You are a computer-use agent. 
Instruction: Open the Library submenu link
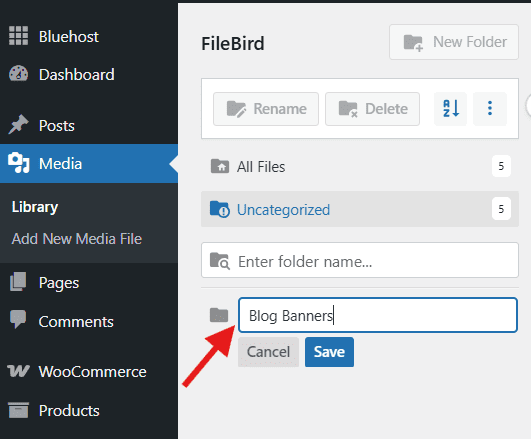[35, 207]
